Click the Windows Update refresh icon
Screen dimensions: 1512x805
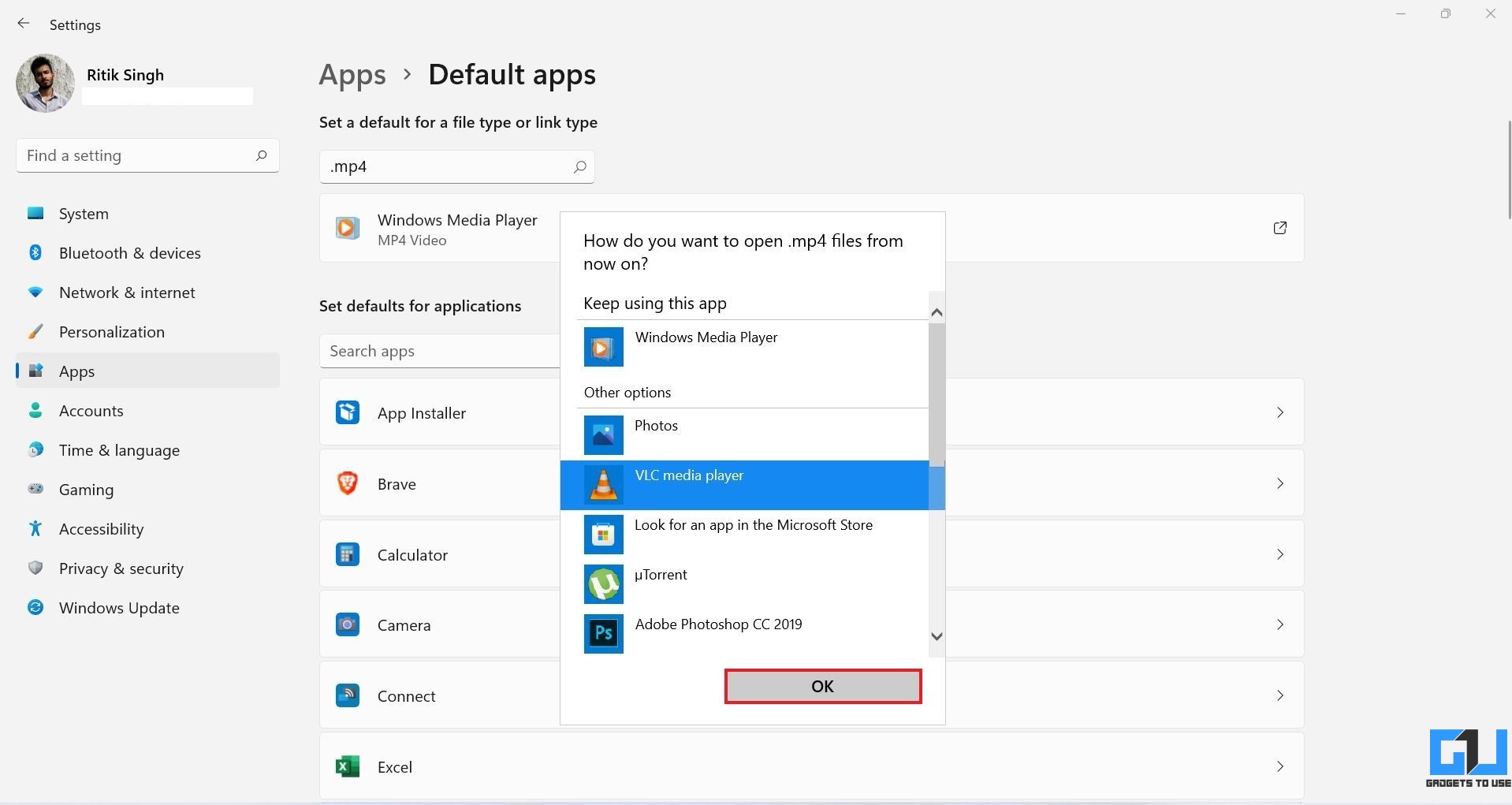click(35, 607)
